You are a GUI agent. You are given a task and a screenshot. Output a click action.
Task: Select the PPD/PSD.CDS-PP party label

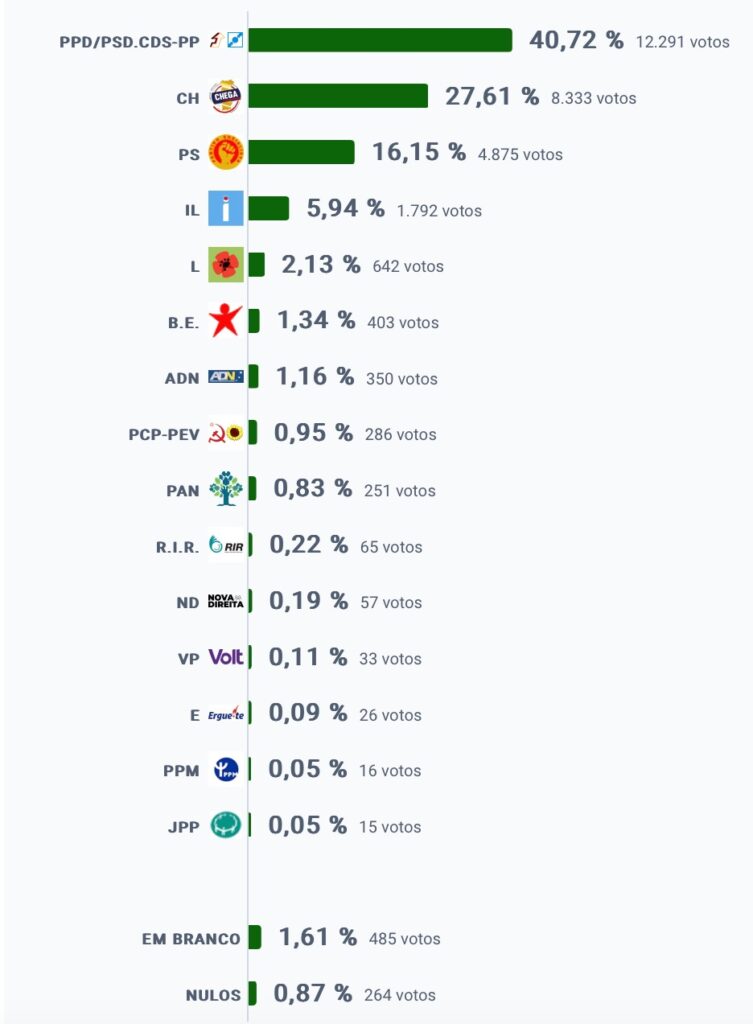click(129, 42)
